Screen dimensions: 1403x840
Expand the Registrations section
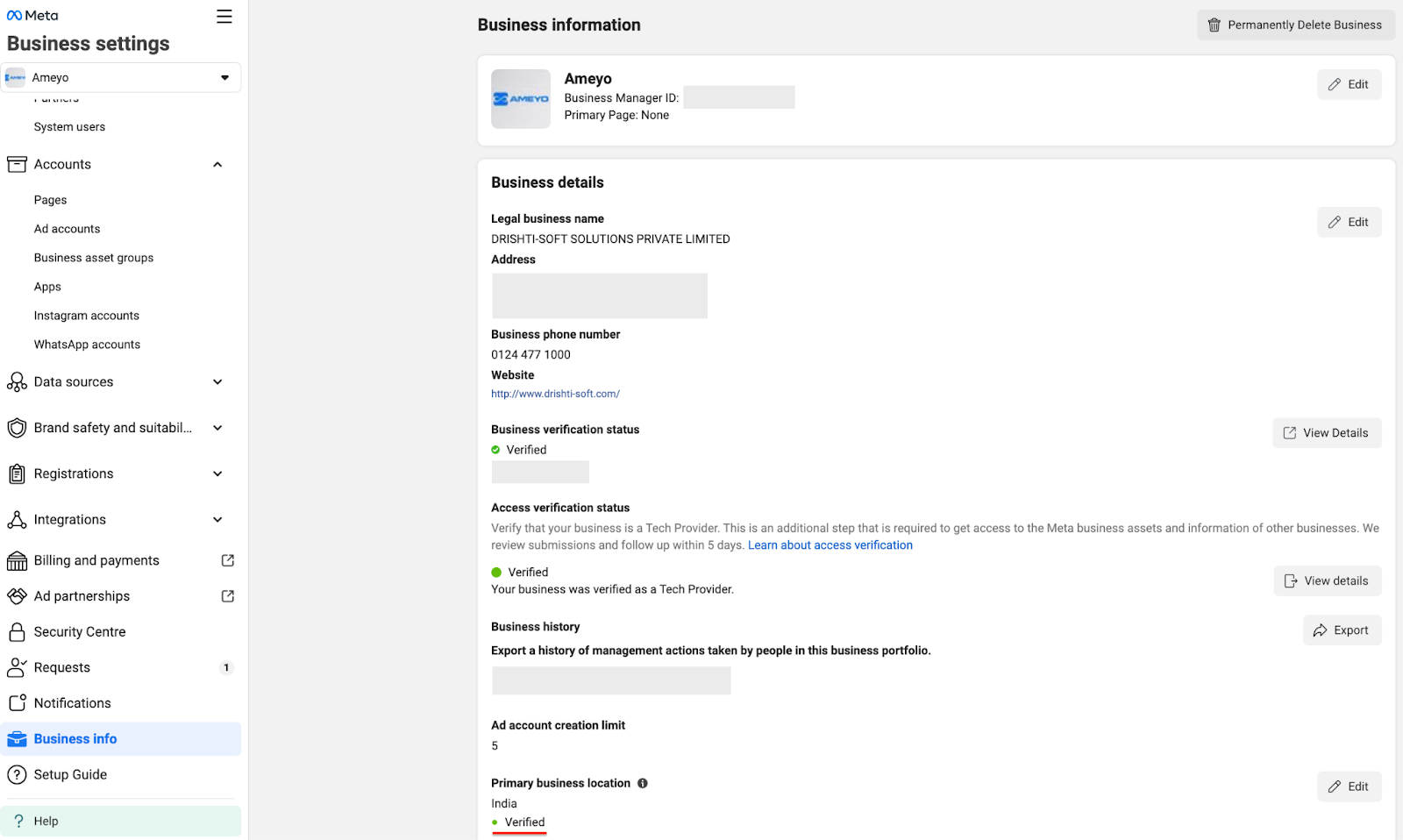[217, 474]
